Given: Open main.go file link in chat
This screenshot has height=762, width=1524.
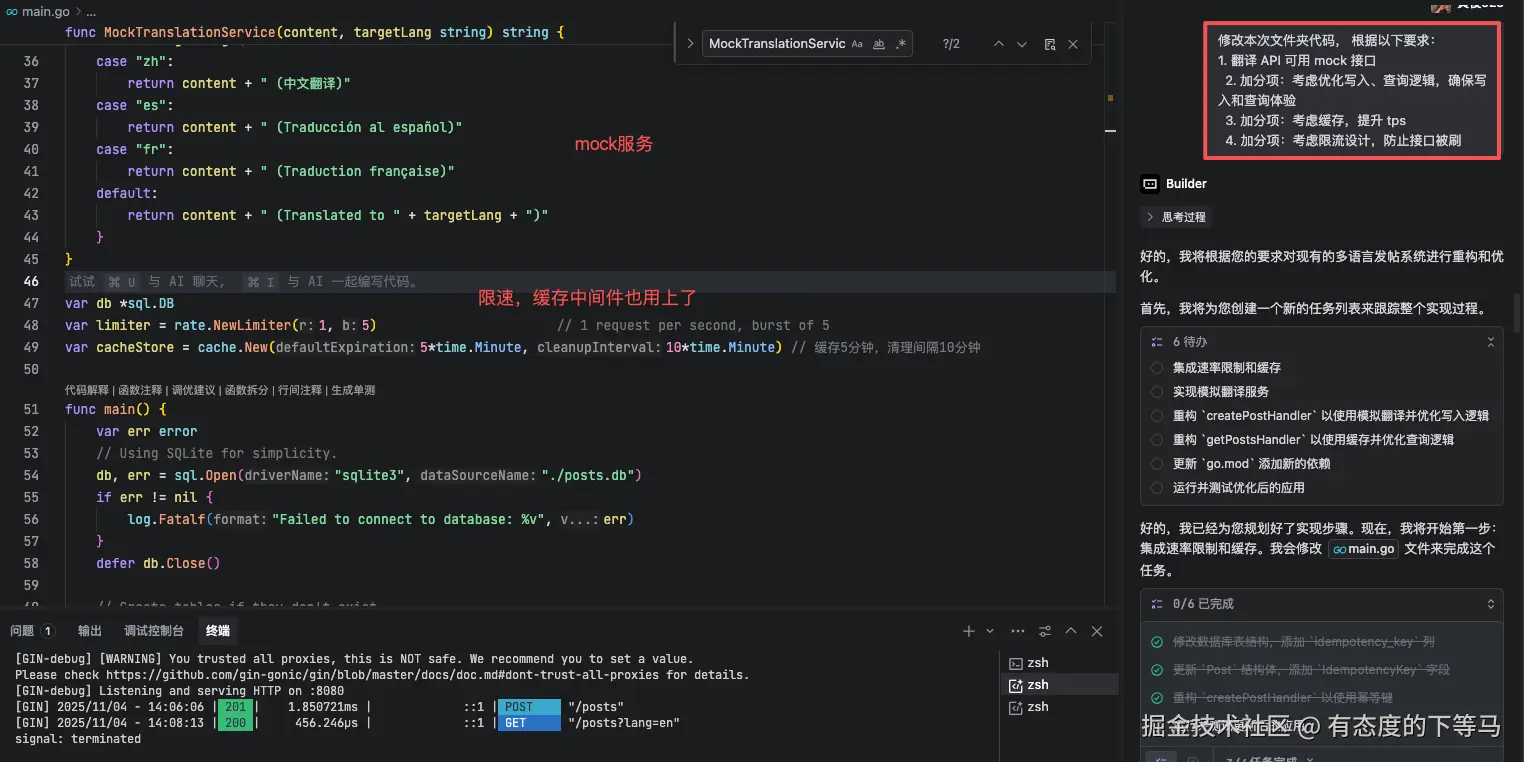Looking at the screenshot, I should tap(1364, 549).
